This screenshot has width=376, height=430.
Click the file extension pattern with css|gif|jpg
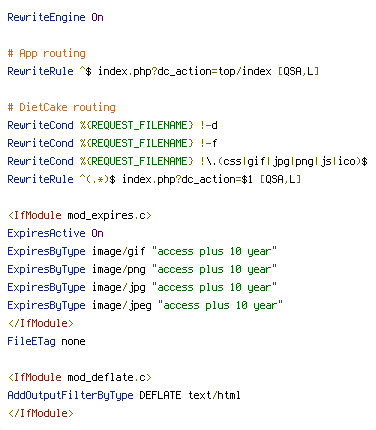[284, 161]
